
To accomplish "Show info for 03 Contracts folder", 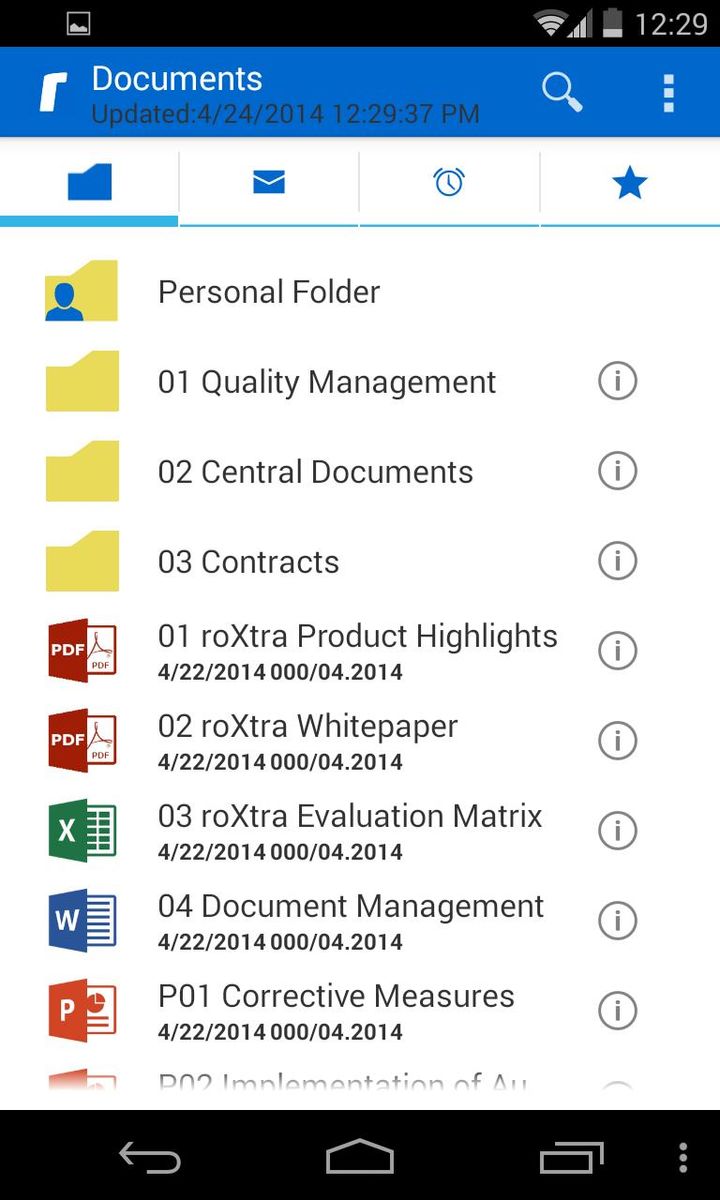I will click(617, 561).
